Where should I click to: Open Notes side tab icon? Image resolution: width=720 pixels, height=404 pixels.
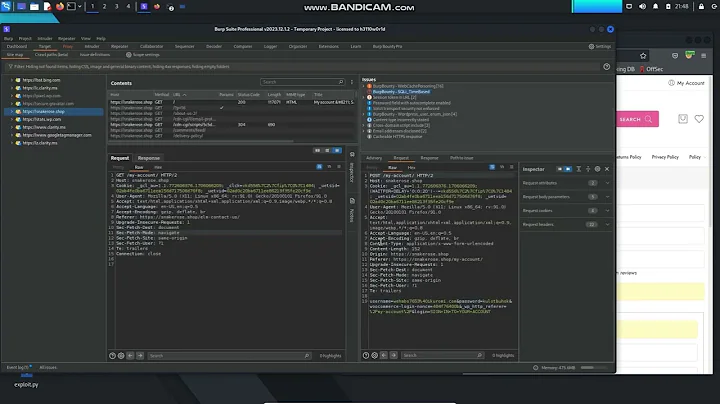(352, 201)
